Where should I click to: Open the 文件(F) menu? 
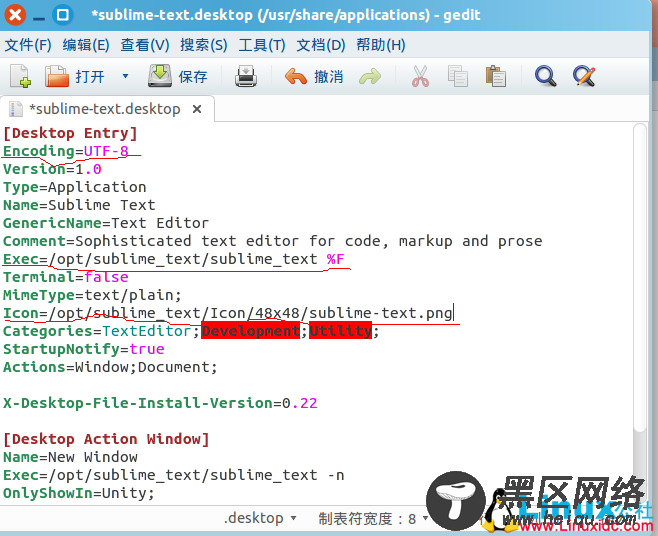(28, 44)
